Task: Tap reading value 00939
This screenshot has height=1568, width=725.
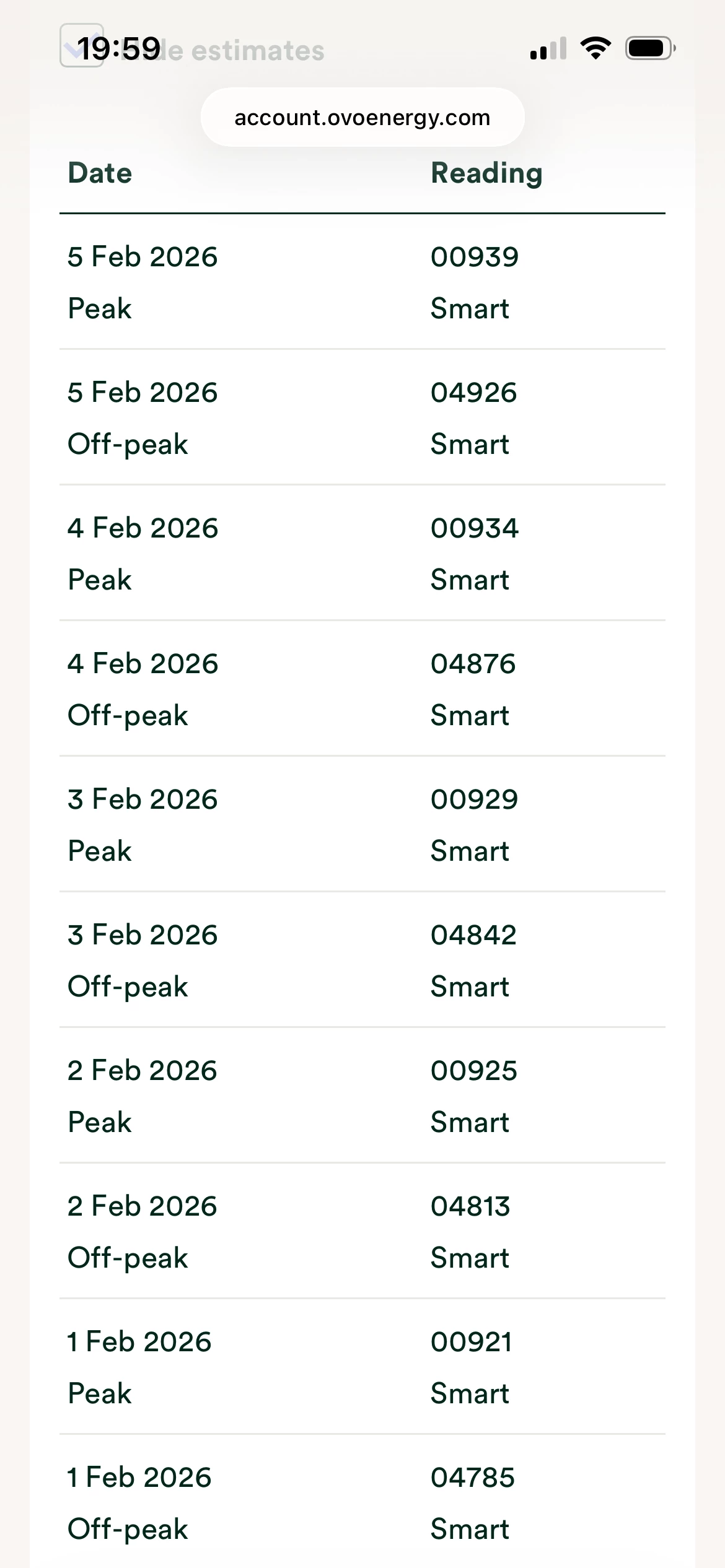Action: [x=474, y=257]
